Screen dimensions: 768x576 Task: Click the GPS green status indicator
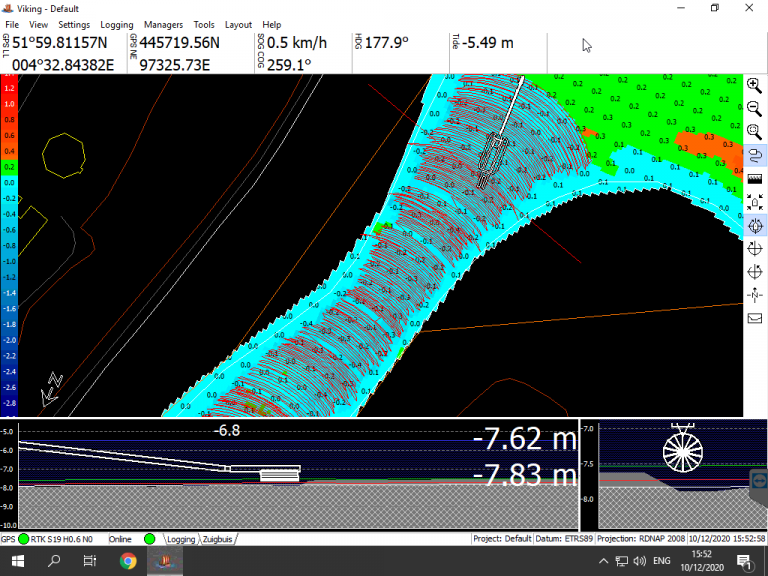tap(23, 539)
